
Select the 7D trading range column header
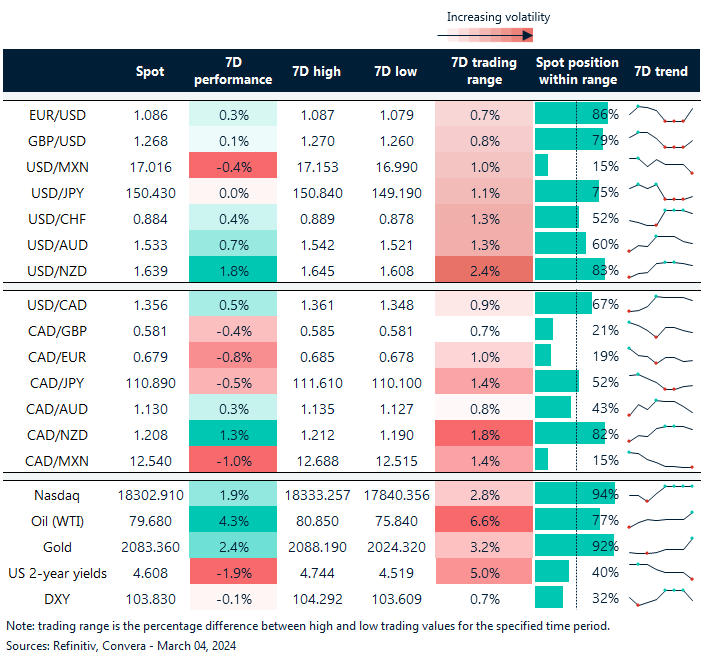[484, 71]
